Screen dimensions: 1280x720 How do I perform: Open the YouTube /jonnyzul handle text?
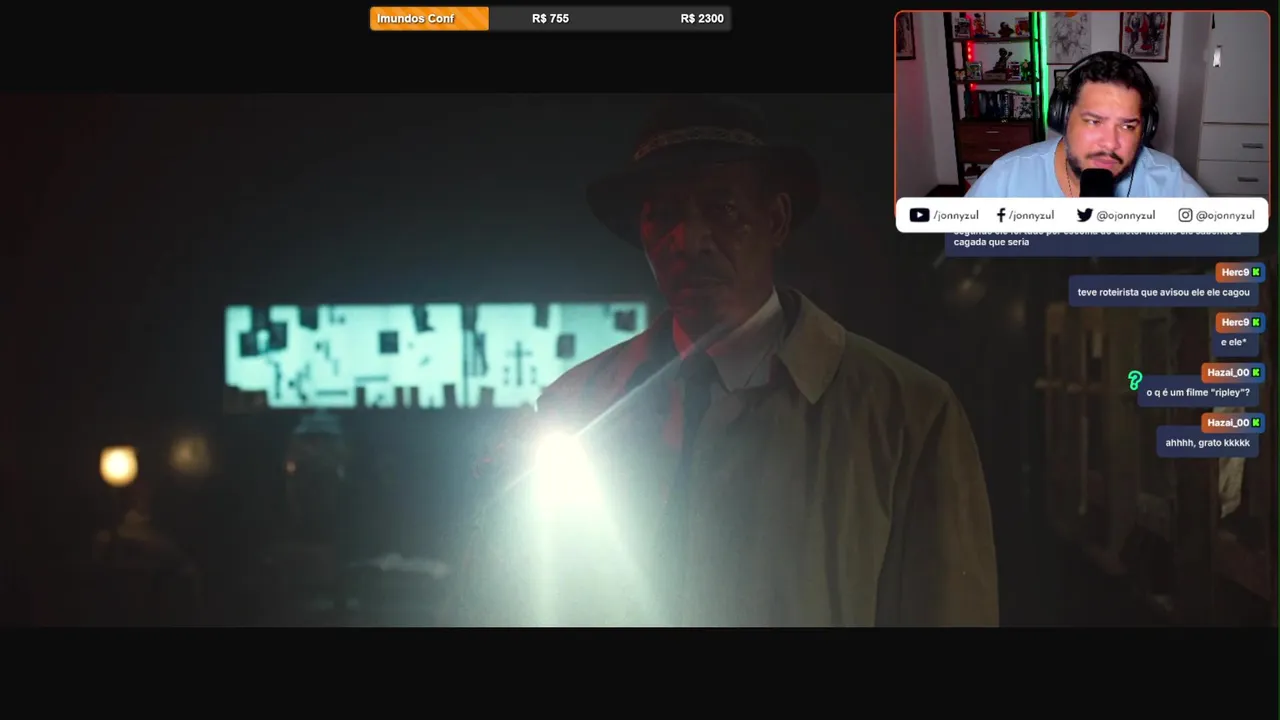tap(955, 215)
